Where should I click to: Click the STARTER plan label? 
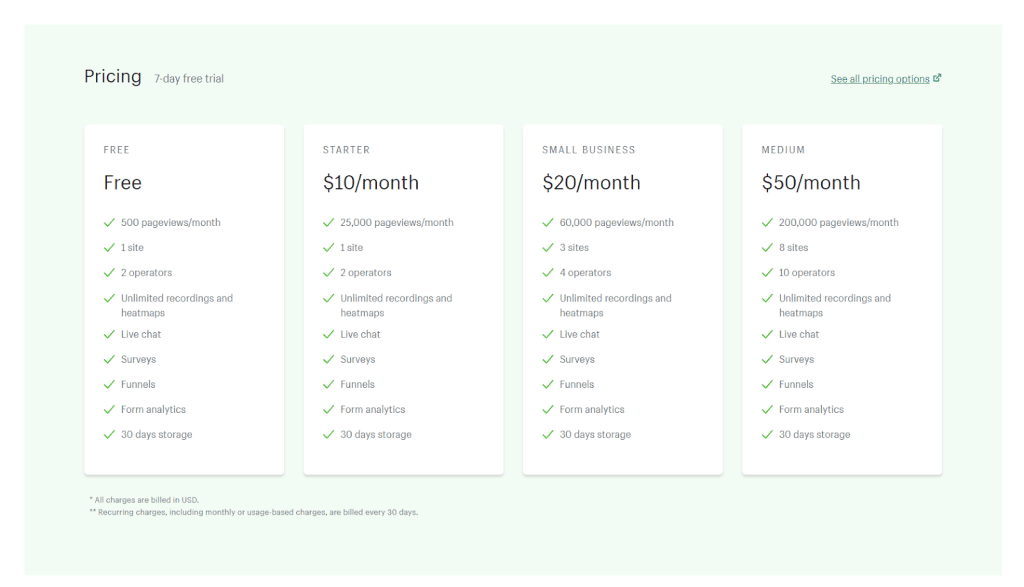pos(346,150)
